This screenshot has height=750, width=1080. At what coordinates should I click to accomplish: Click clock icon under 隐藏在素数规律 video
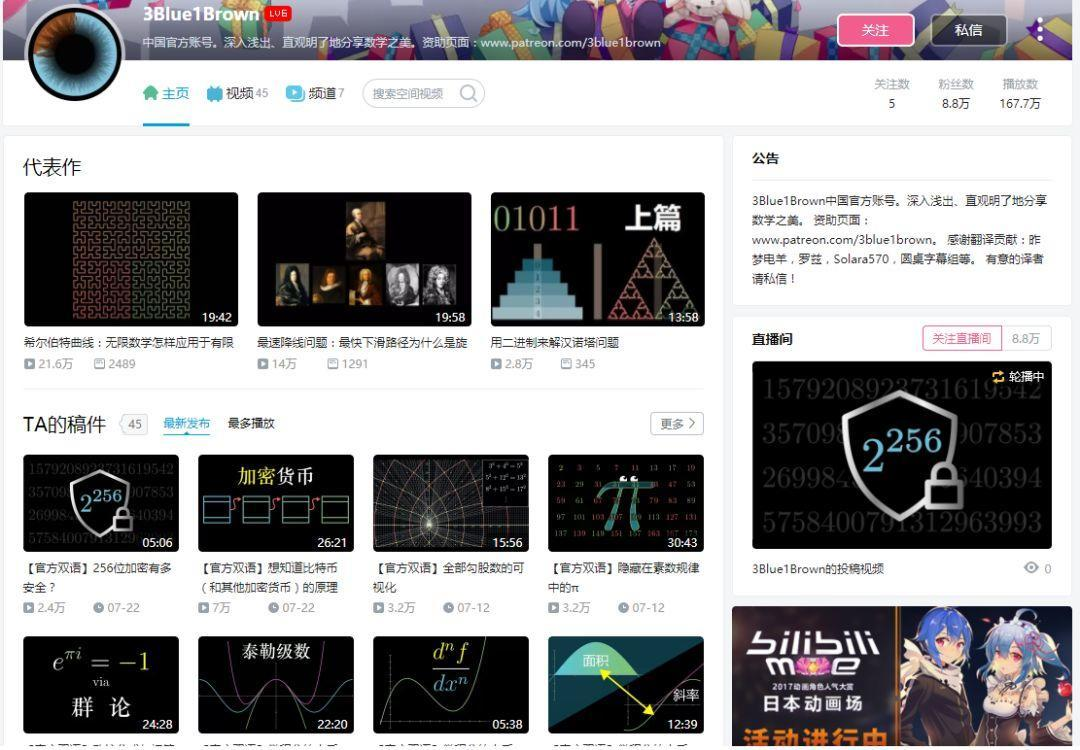(x=623, y=607)
